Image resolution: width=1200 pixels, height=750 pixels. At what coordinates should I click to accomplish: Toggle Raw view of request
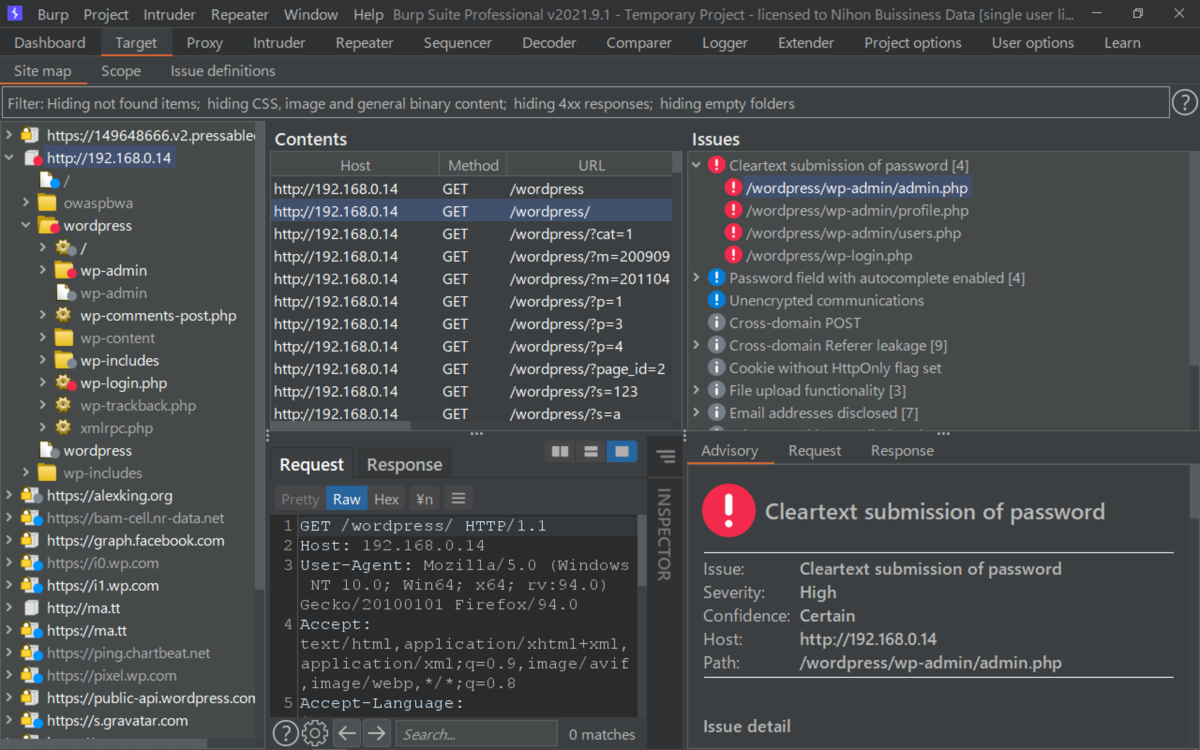tap(347, 498)
